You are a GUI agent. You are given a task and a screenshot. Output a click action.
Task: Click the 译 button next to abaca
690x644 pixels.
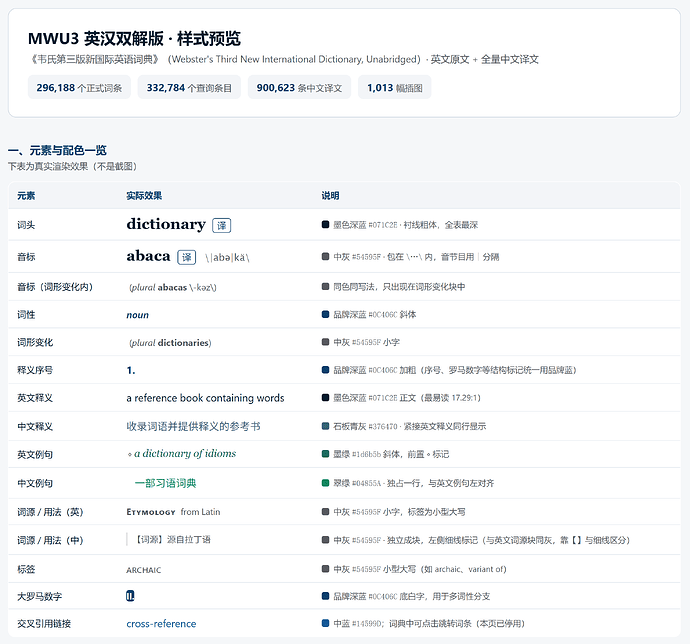click(187, 257)
